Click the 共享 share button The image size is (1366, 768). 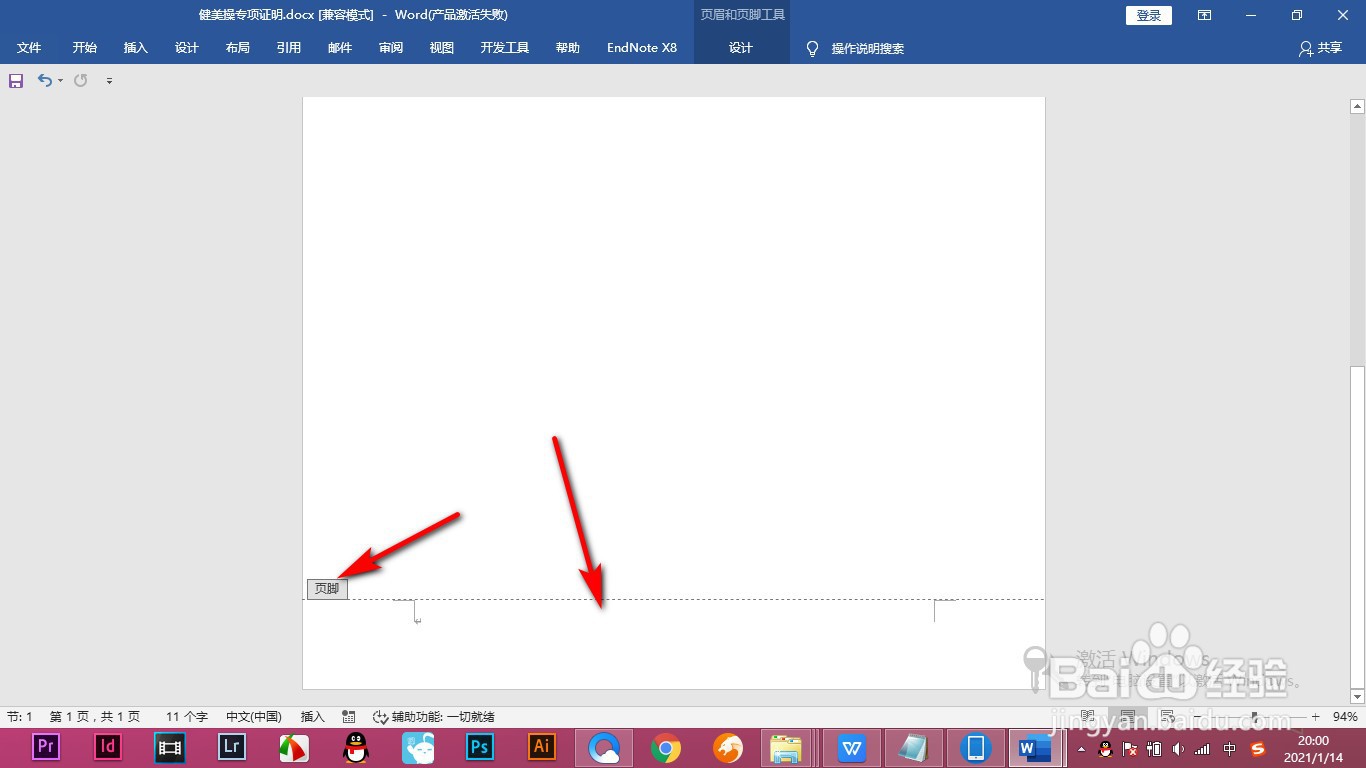click(x=1320, y=48)
